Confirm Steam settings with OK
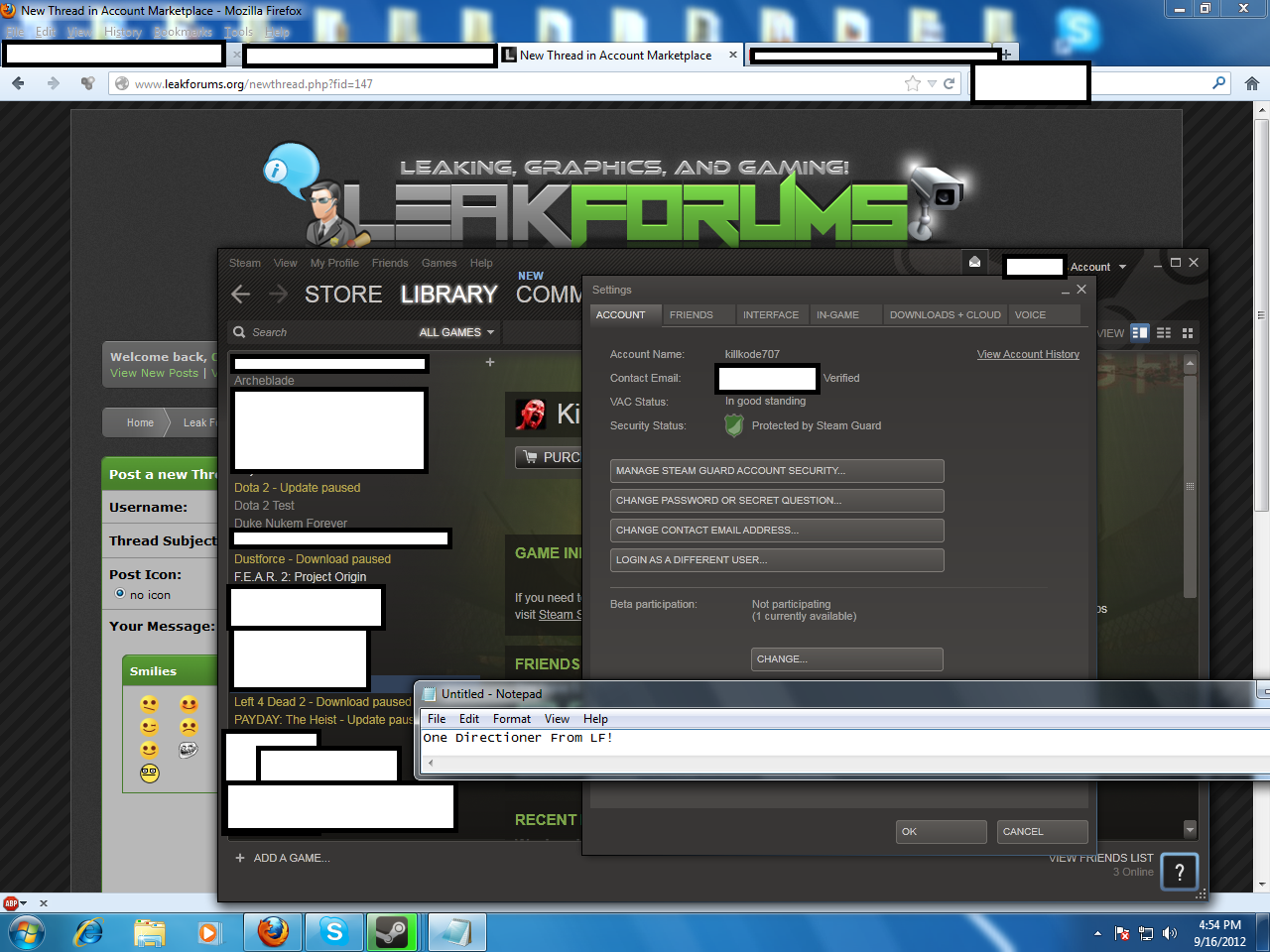 click(x=942, y=832)
